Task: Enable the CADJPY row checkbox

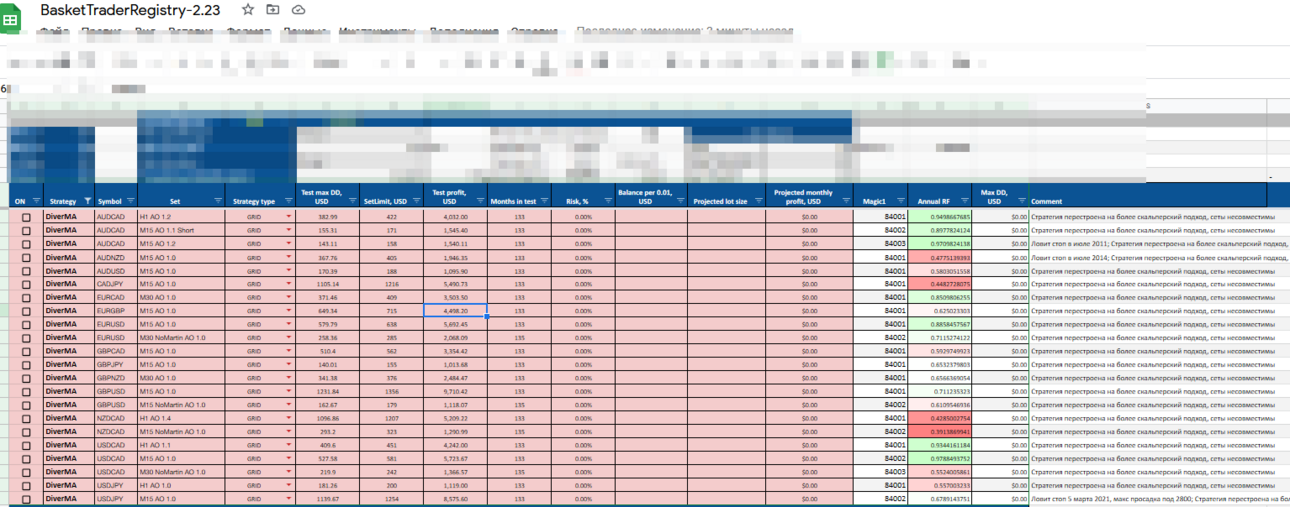Action: [x=26, y=284]
